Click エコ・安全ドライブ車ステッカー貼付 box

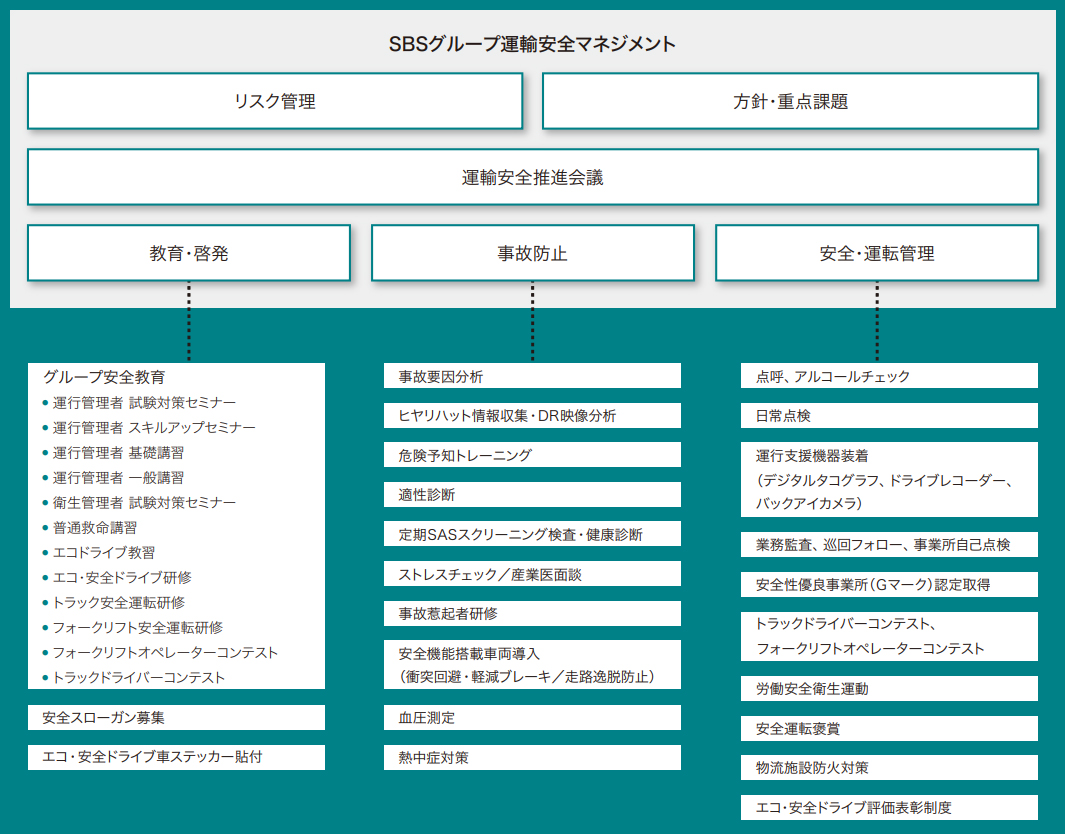point(177,757)
